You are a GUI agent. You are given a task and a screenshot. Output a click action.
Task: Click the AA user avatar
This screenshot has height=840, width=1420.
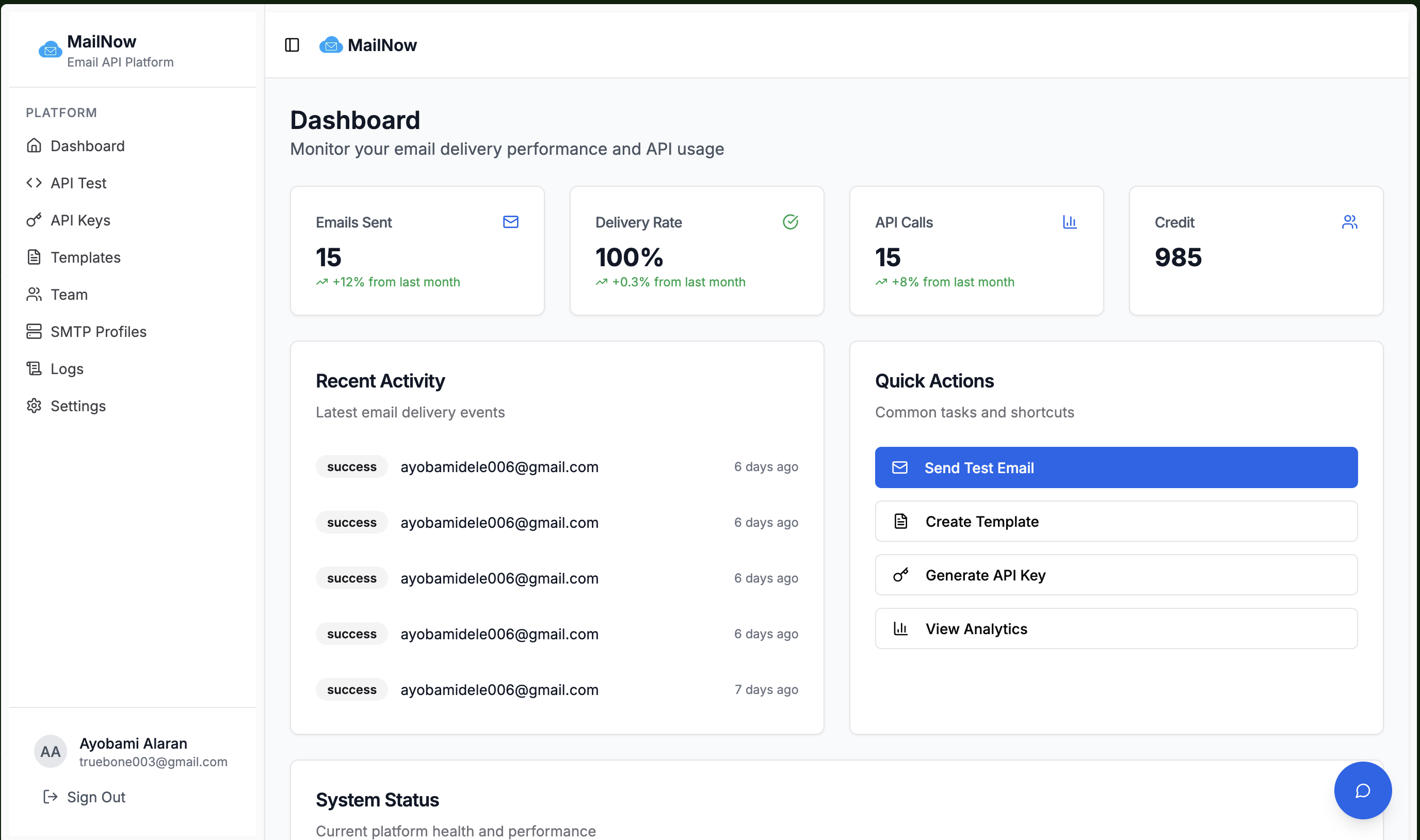(51, 751)
